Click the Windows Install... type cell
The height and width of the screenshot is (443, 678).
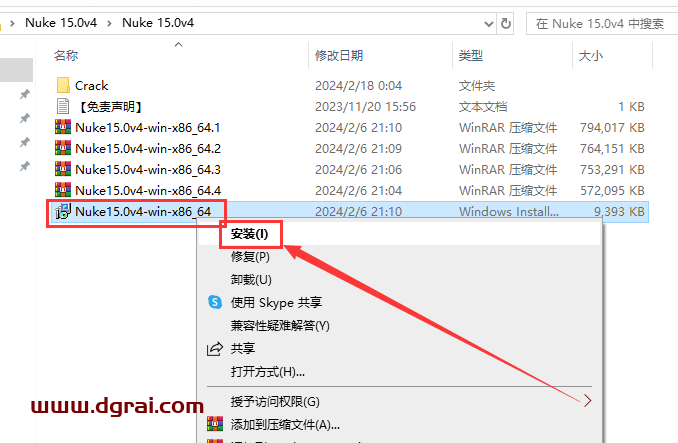(x=508, y=211)
